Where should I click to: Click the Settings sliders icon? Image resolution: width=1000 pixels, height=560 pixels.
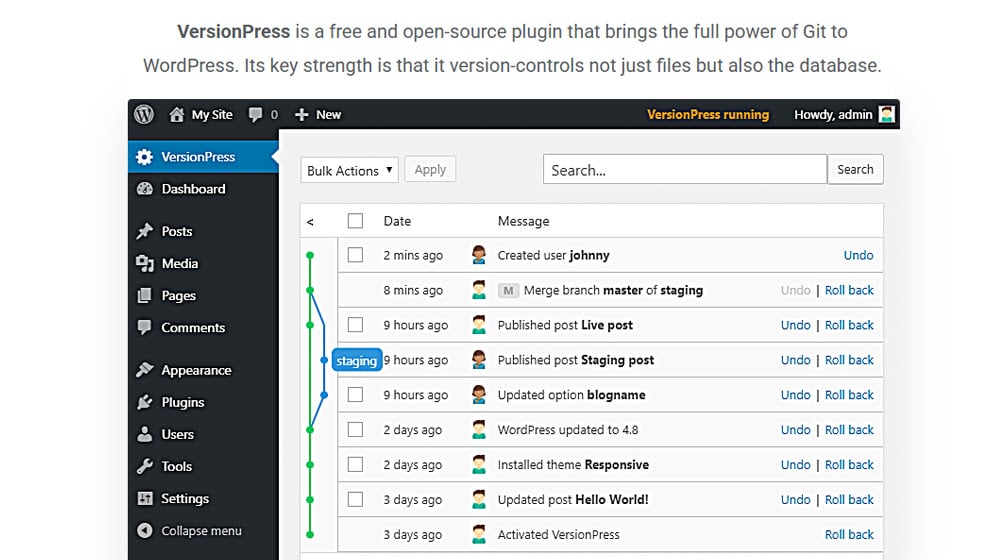[x=145, y=498]
